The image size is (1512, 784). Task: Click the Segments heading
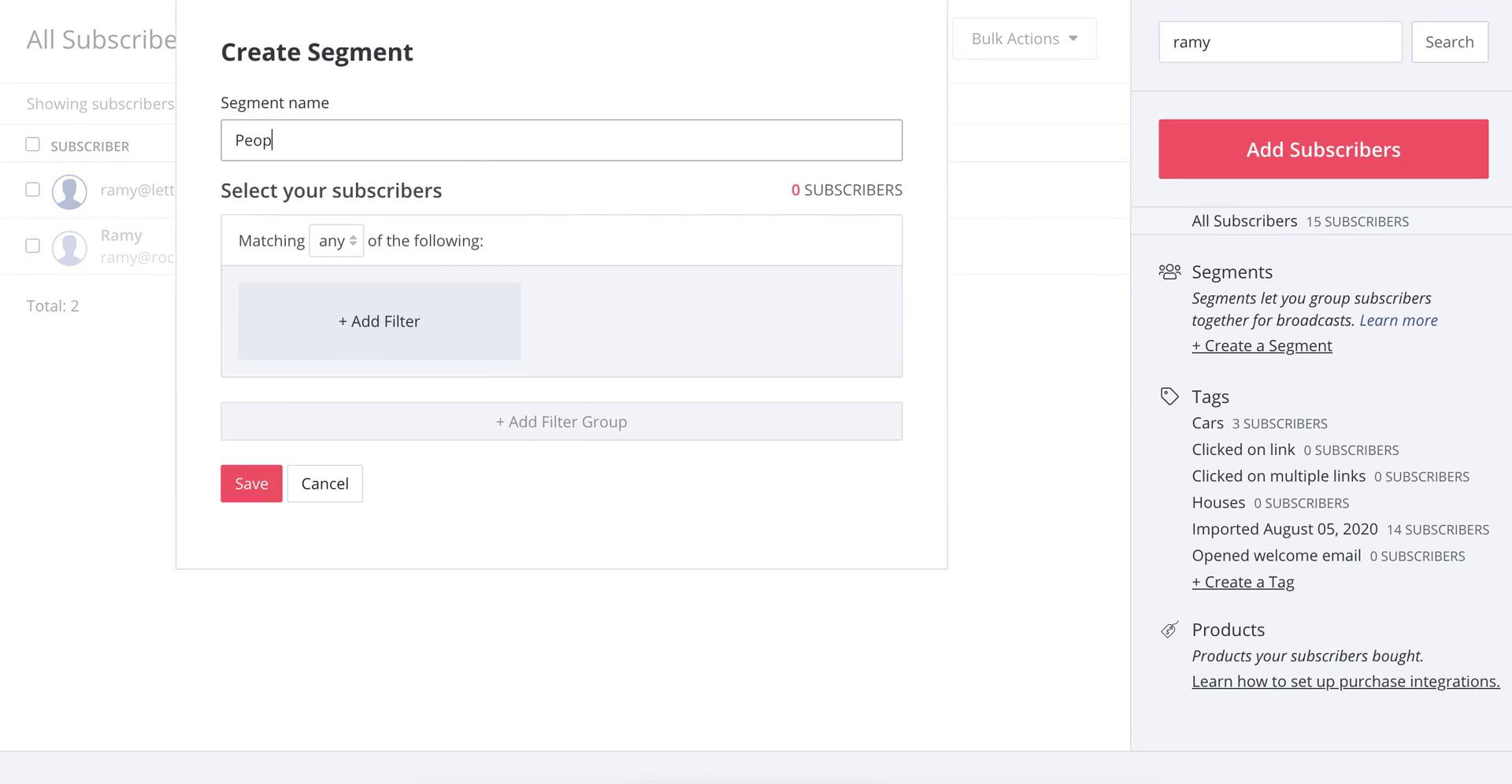tap(1232, 272)
